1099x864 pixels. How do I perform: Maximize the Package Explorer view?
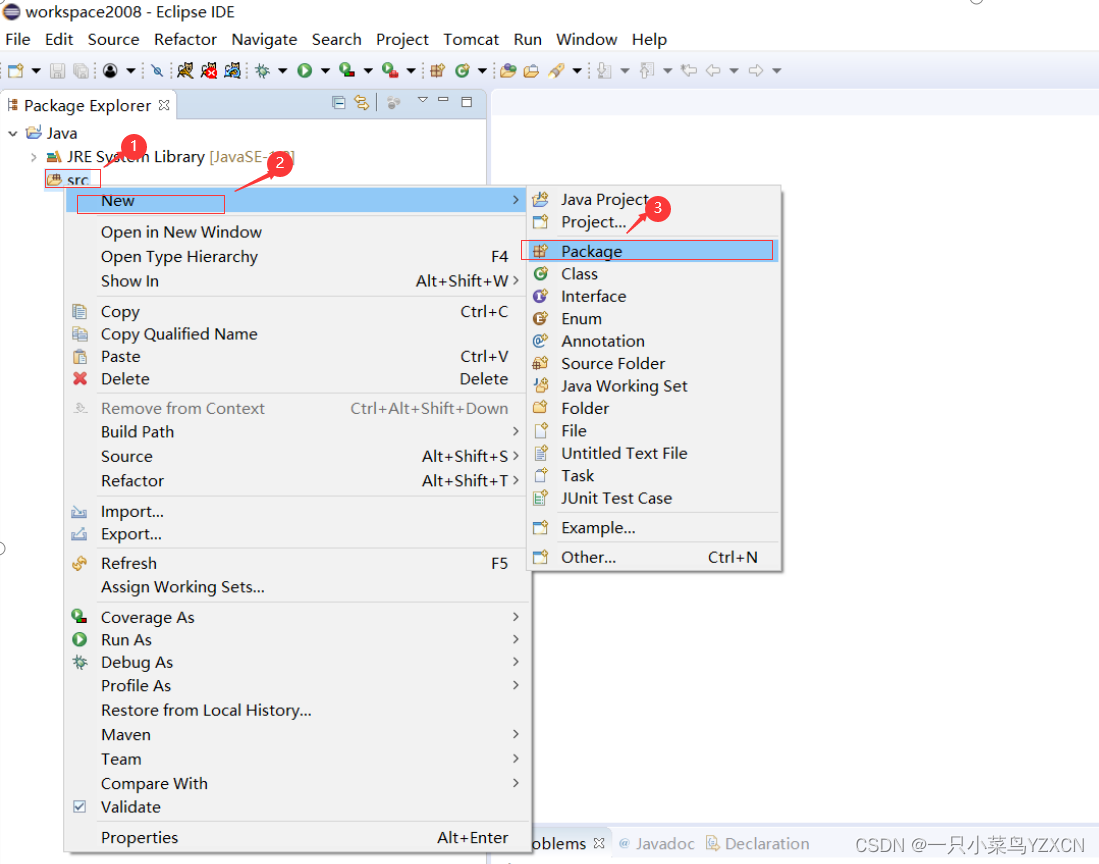467,102
